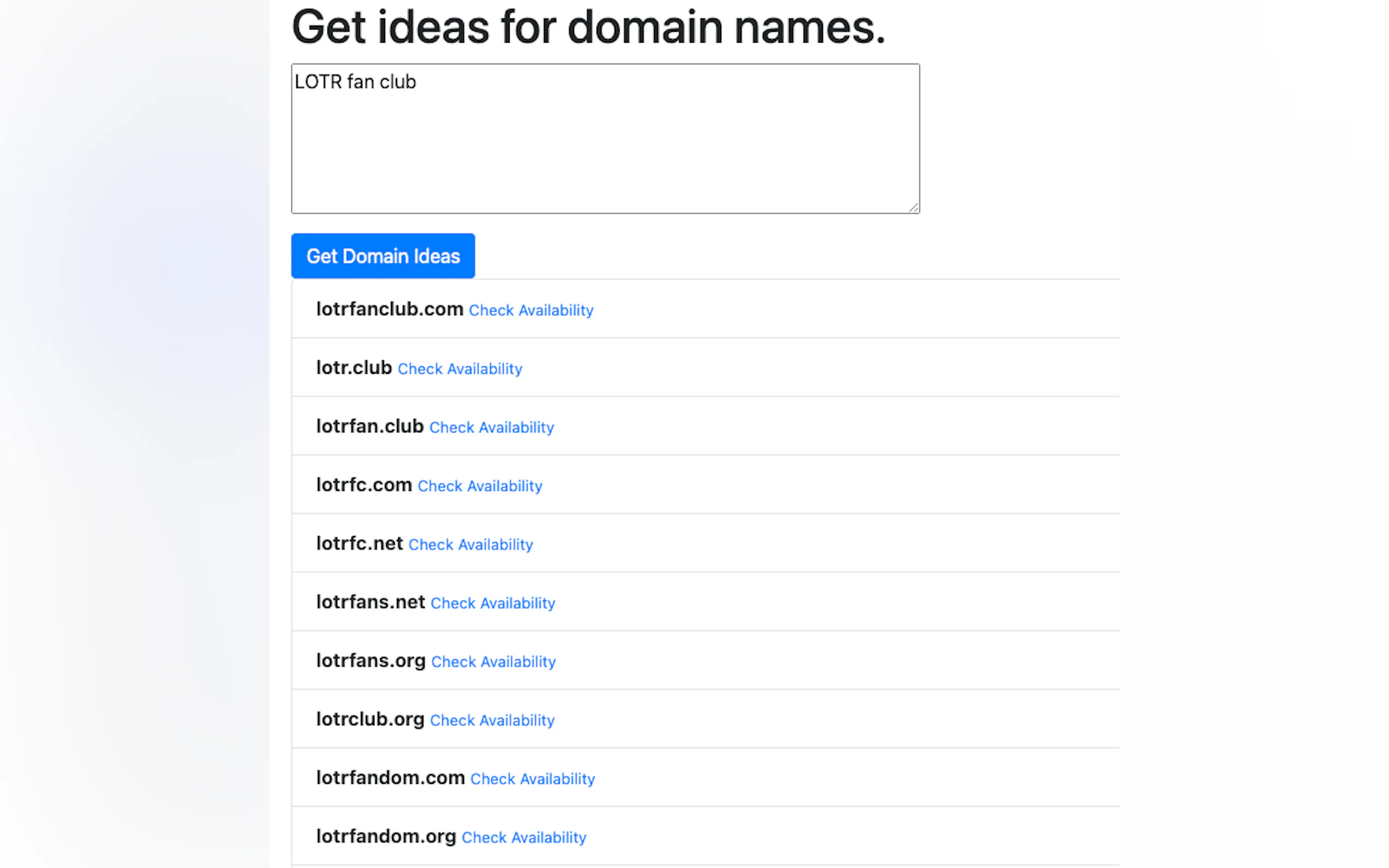Select the lotrfans.org domain name text
Screen dimensions: 1389x868
click(x=370, y=660)
